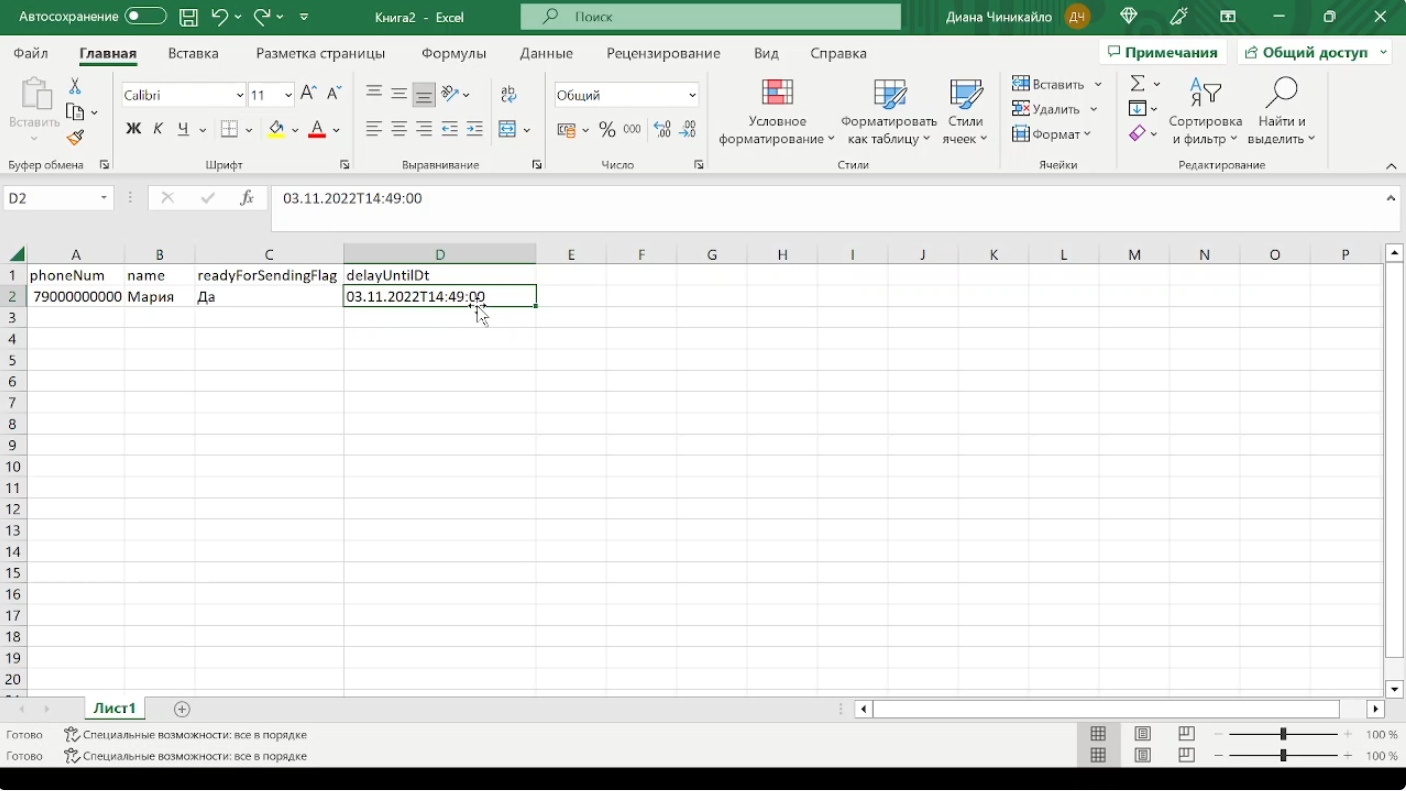
Task: Click the Format Painter brush icon
Action: pos(75,137)
